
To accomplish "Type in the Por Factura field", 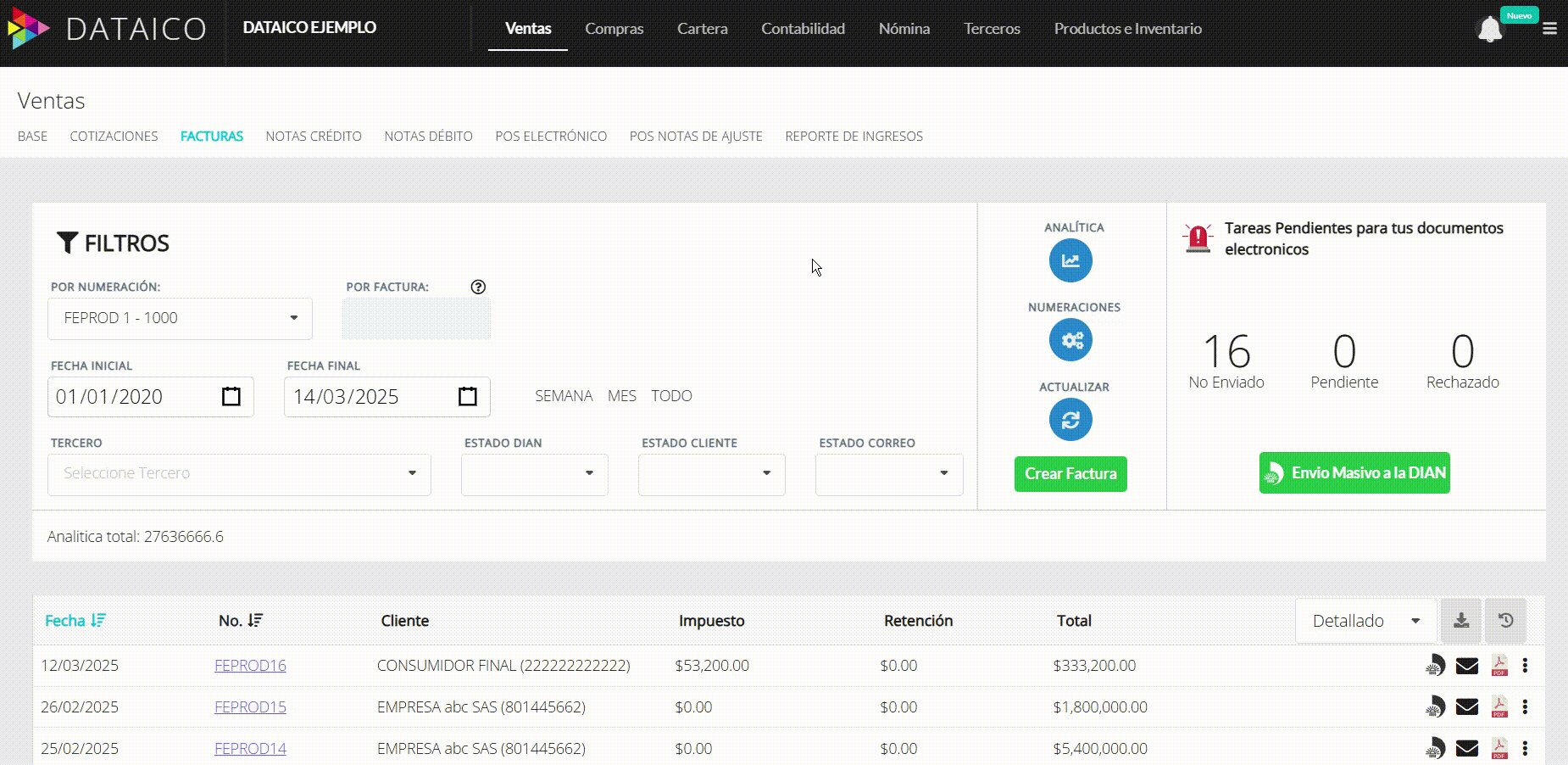I will (416, 319).
